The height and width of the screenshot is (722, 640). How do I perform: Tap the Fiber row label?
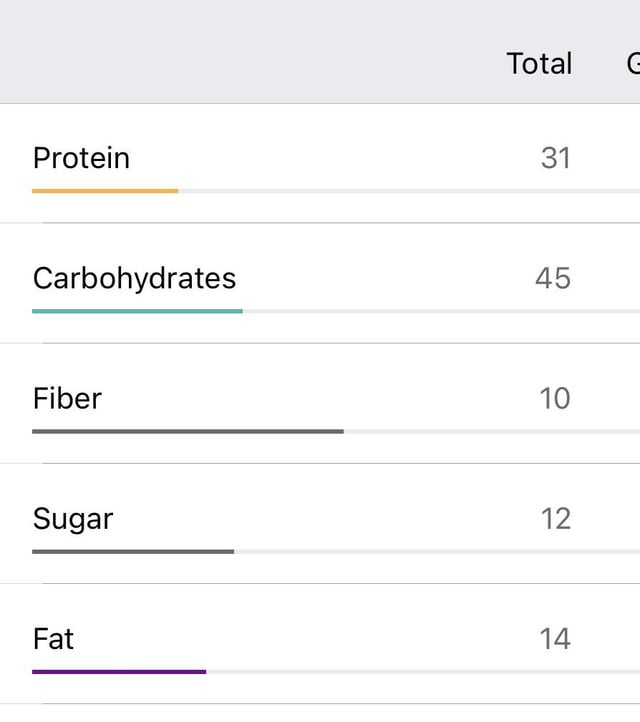(x=67, y=398)
